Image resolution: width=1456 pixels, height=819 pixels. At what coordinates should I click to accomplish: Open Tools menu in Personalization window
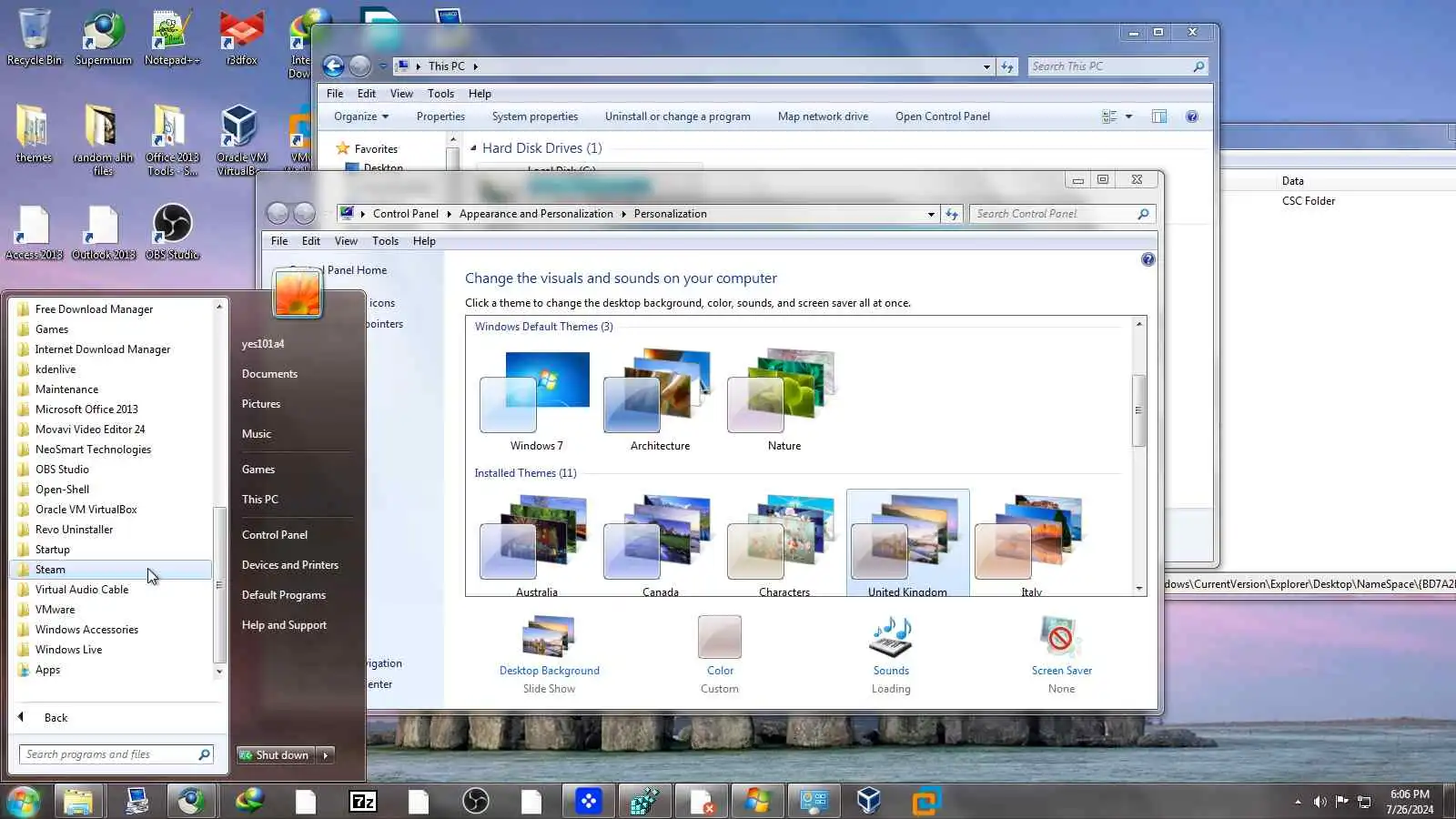385,241
